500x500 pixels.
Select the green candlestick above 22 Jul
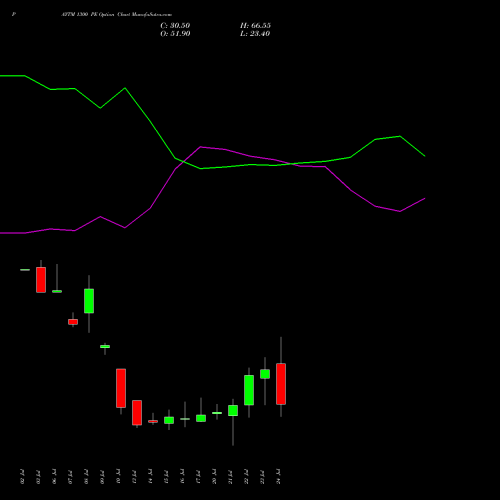click(x=249, y=390)
